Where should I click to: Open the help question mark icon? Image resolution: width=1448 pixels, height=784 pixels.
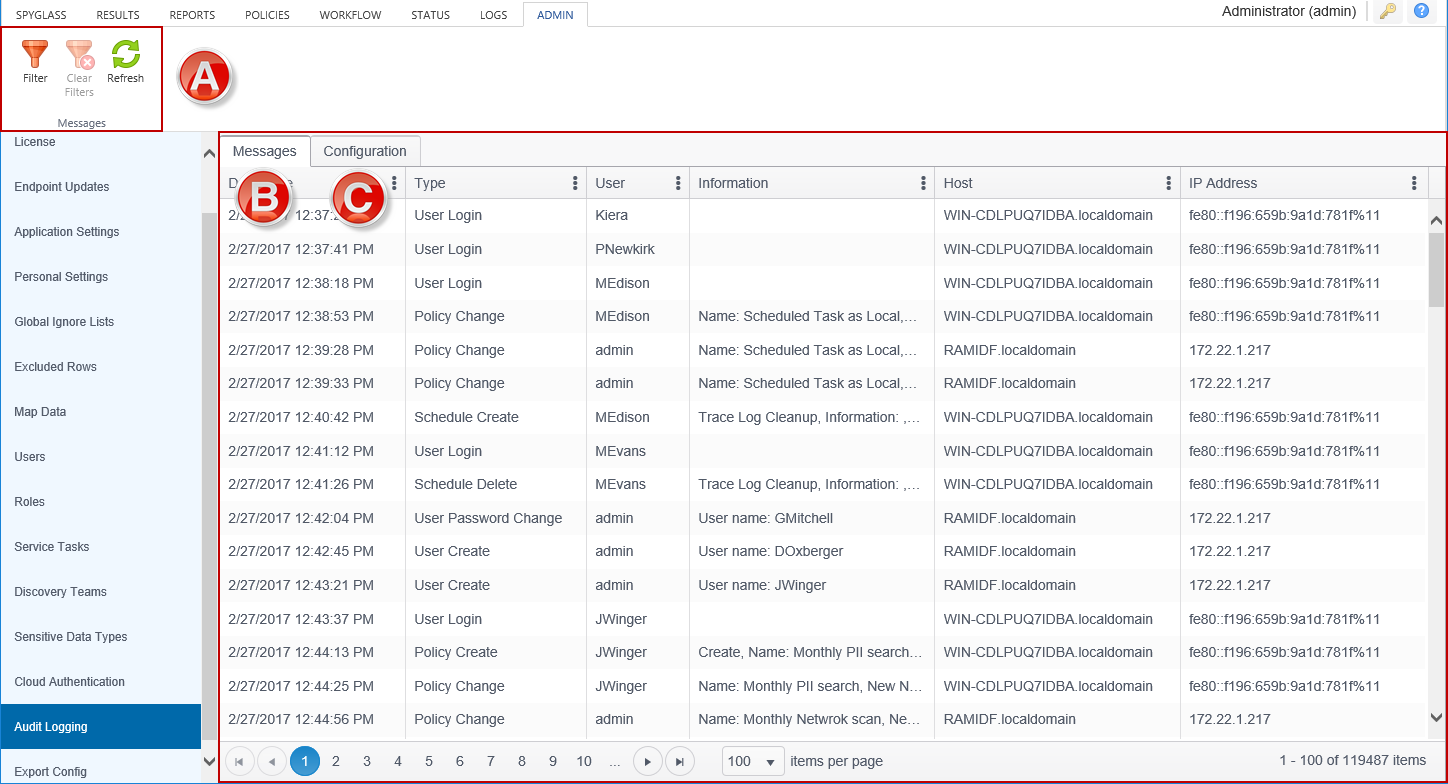tap(1421, 12)
